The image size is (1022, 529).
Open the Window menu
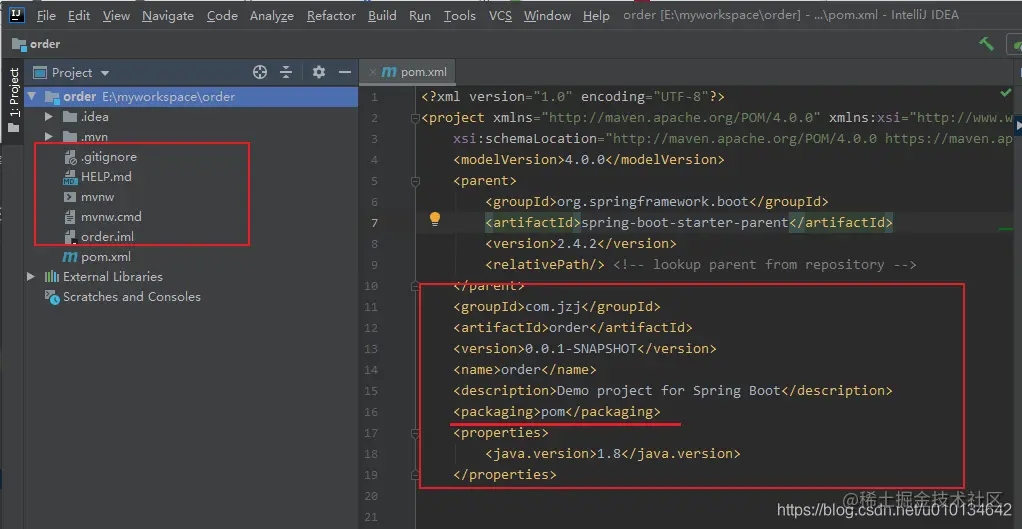click(548, 16)
